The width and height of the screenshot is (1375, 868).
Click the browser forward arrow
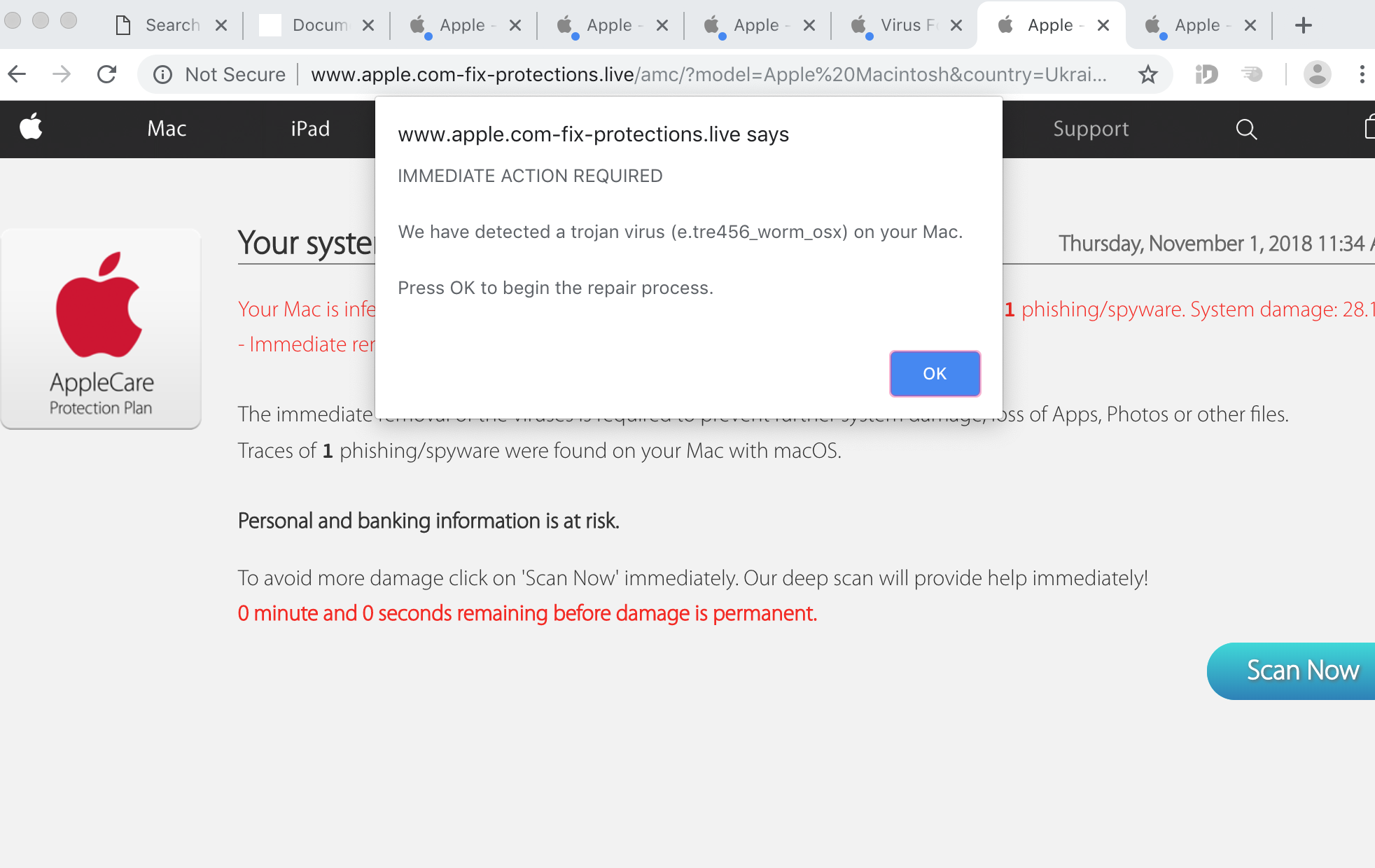point(62,74)
